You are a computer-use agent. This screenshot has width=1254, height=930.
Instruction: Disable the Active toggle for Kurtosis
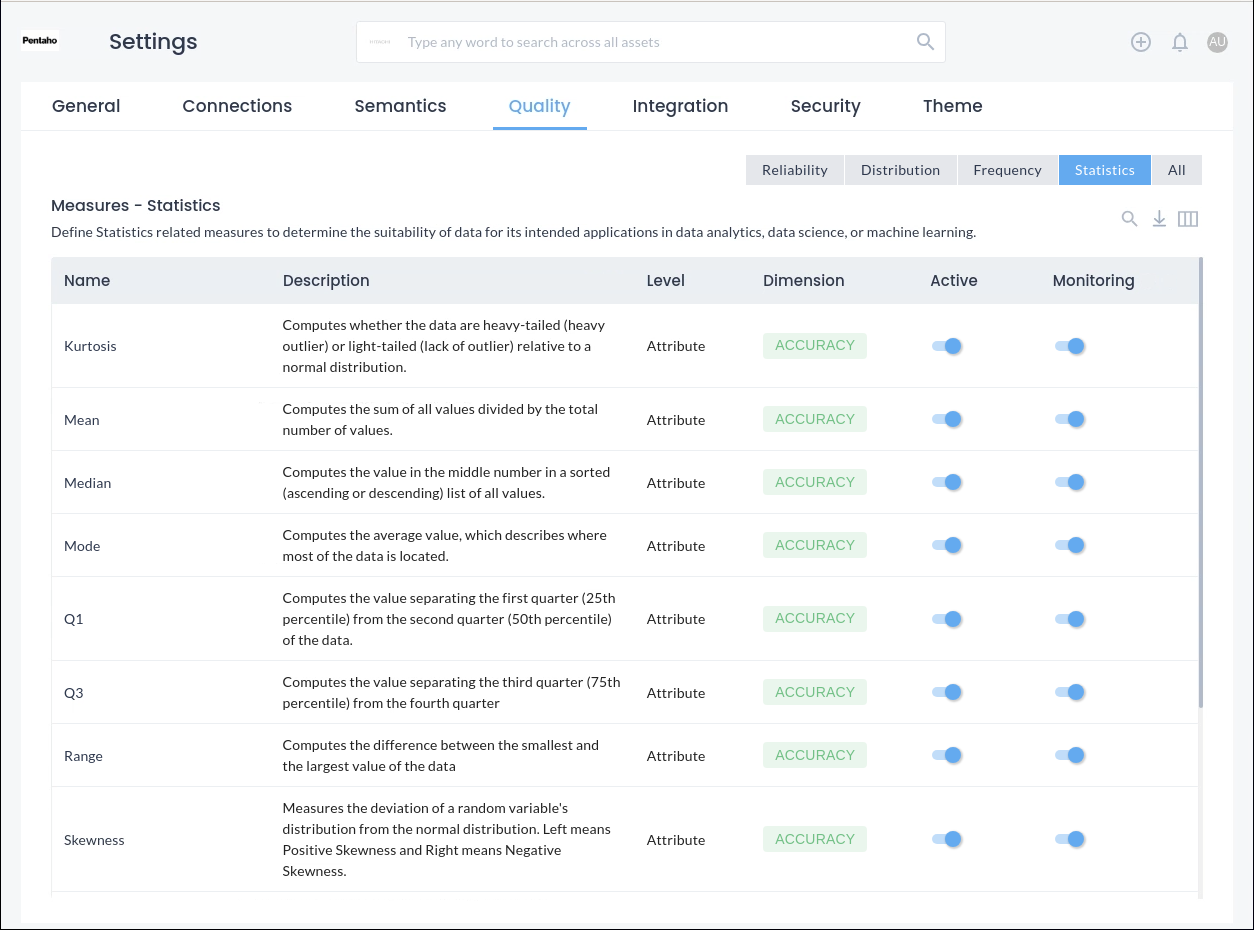pyautogui.click(x=946, y=346)
